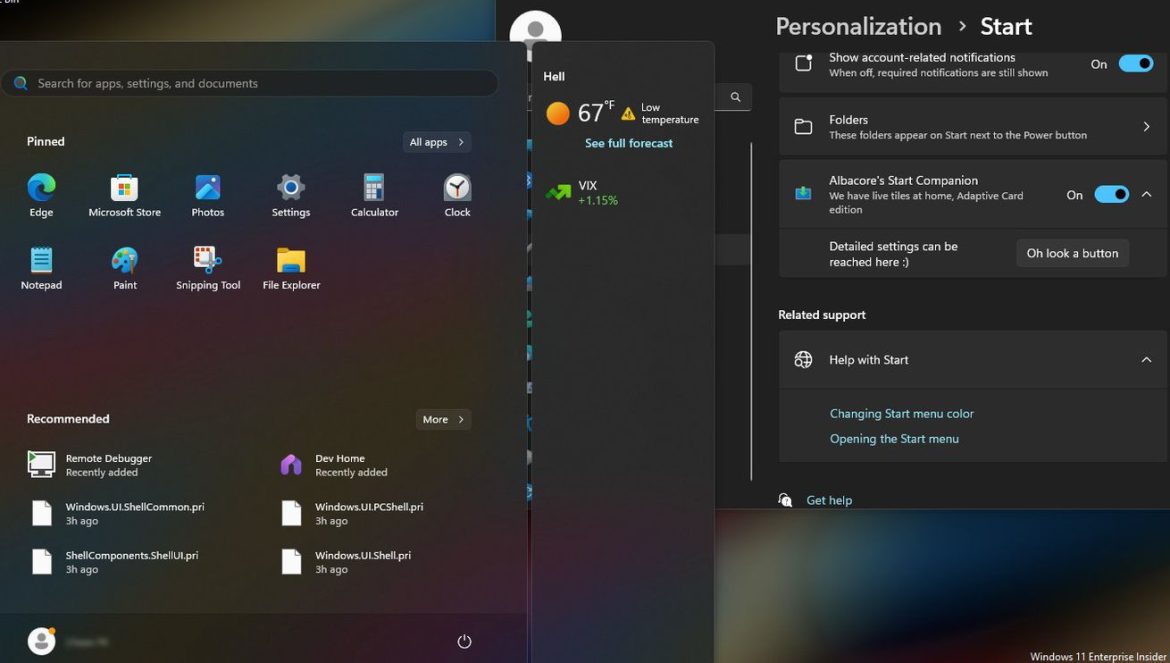This screenshot has width=1170, height=663.
Task: Click the Settings search magnifier icon
Action: (736, 97)
